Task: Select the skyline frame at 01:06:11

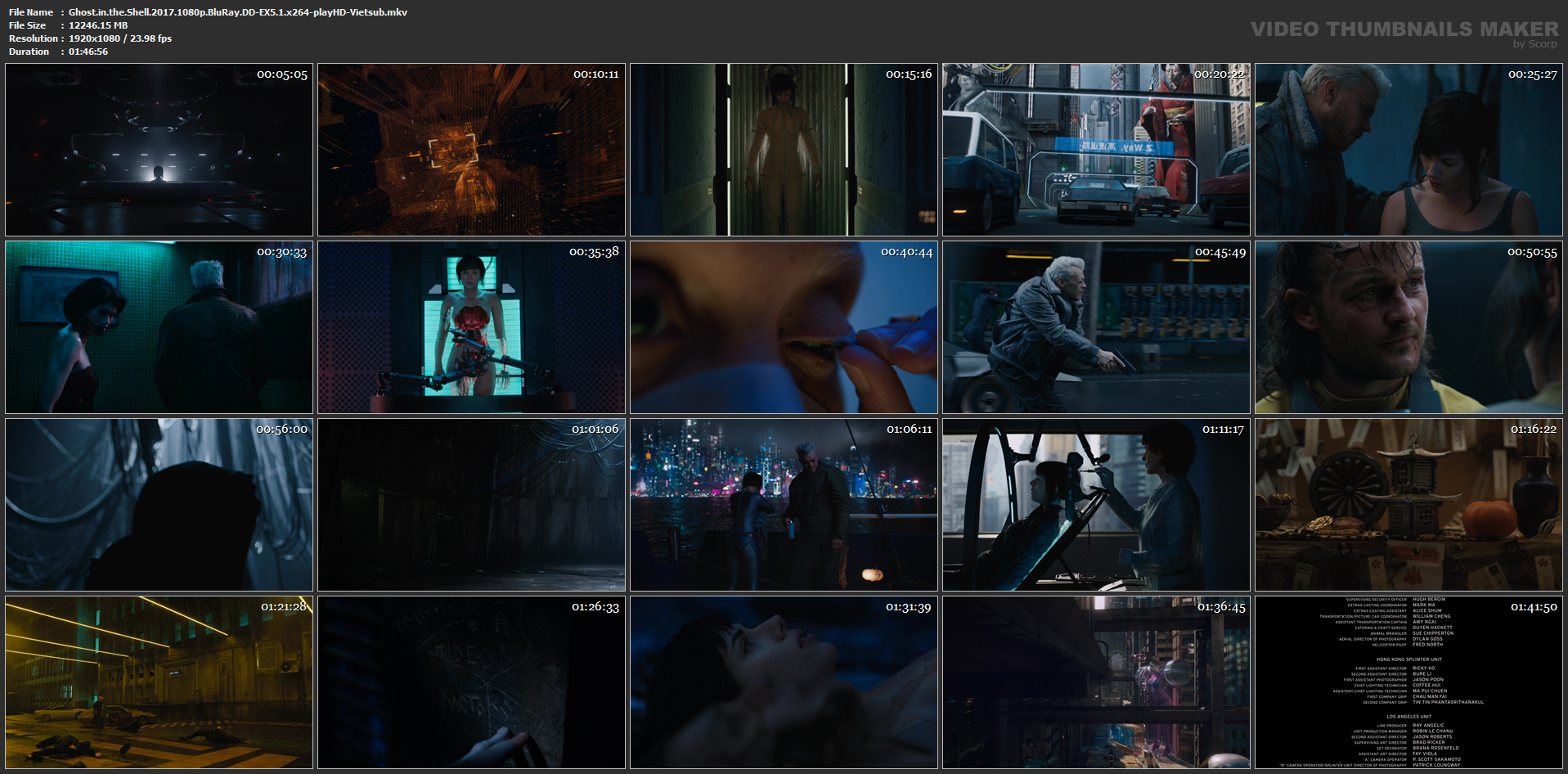Action: pyautogui.click(x=784, y=505)
